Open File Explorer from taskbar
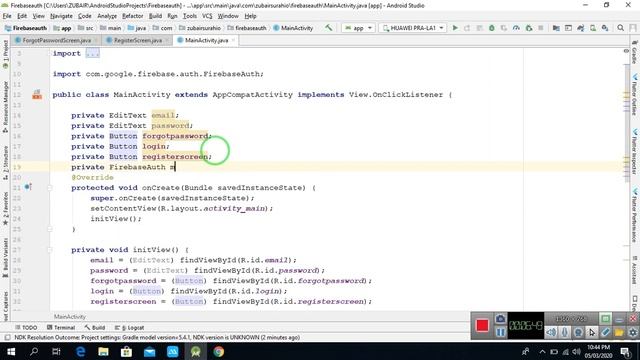Screen dimensions: 640x360 [x=103, y=351]
